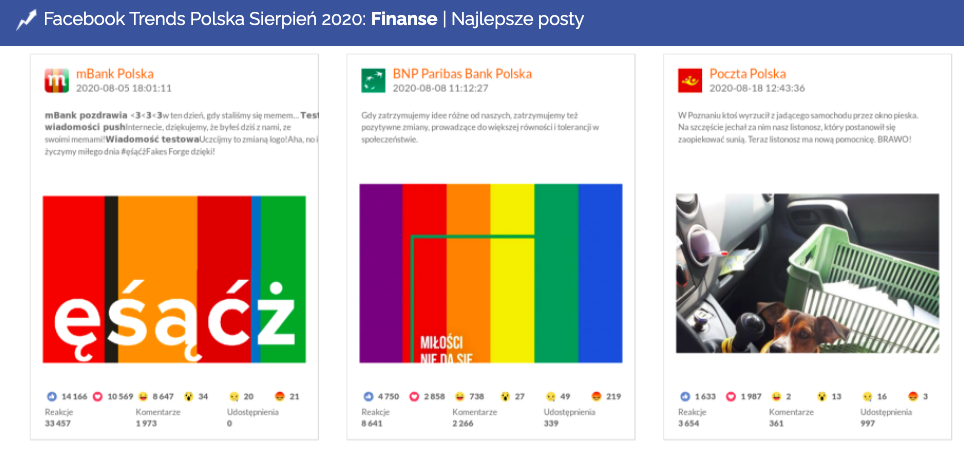Click the like icon on Poczta Polska post

click(685, 397)
